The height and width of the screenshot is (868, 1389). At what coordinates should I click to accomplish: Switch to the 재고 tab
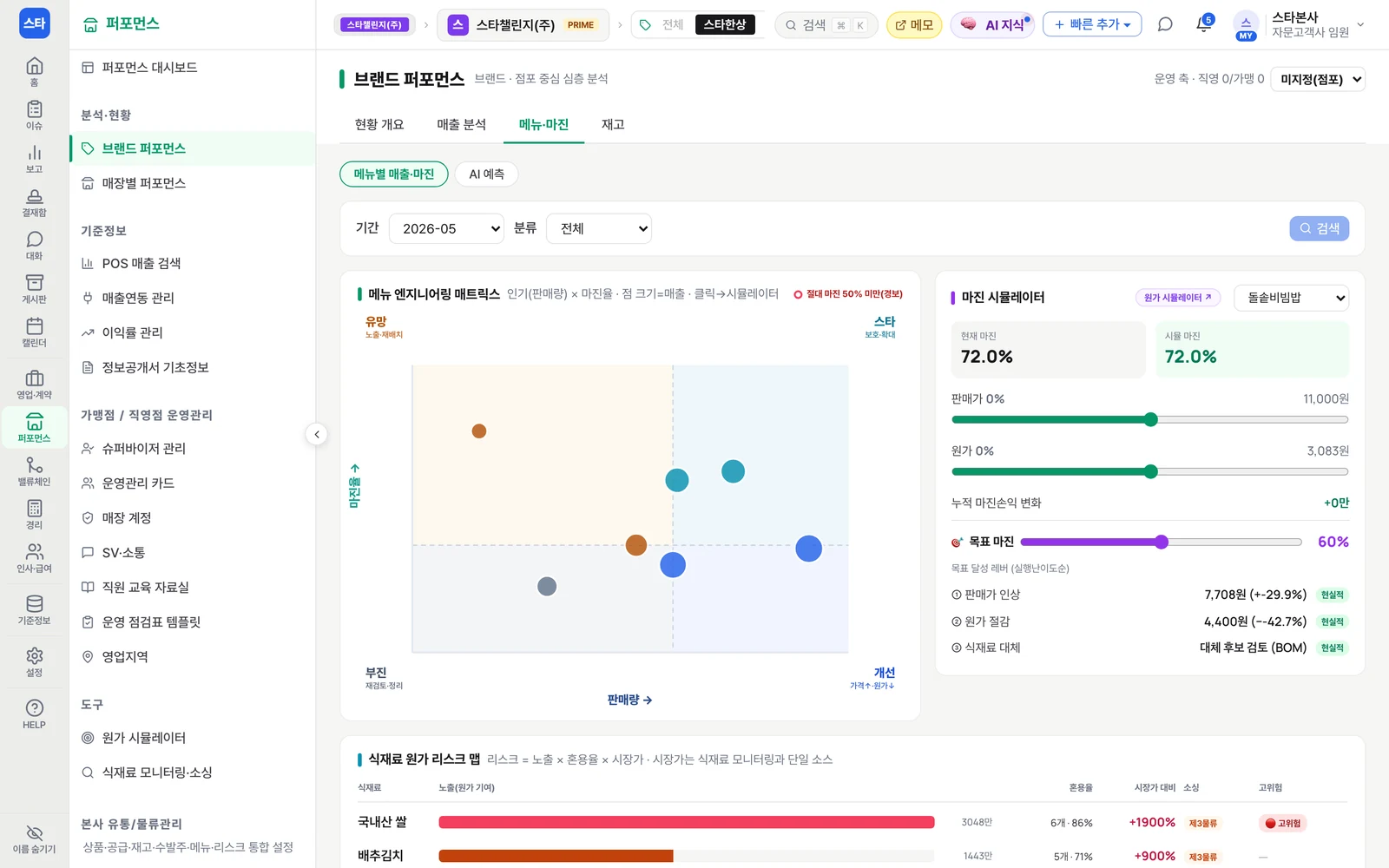click(x=613, y=124)
